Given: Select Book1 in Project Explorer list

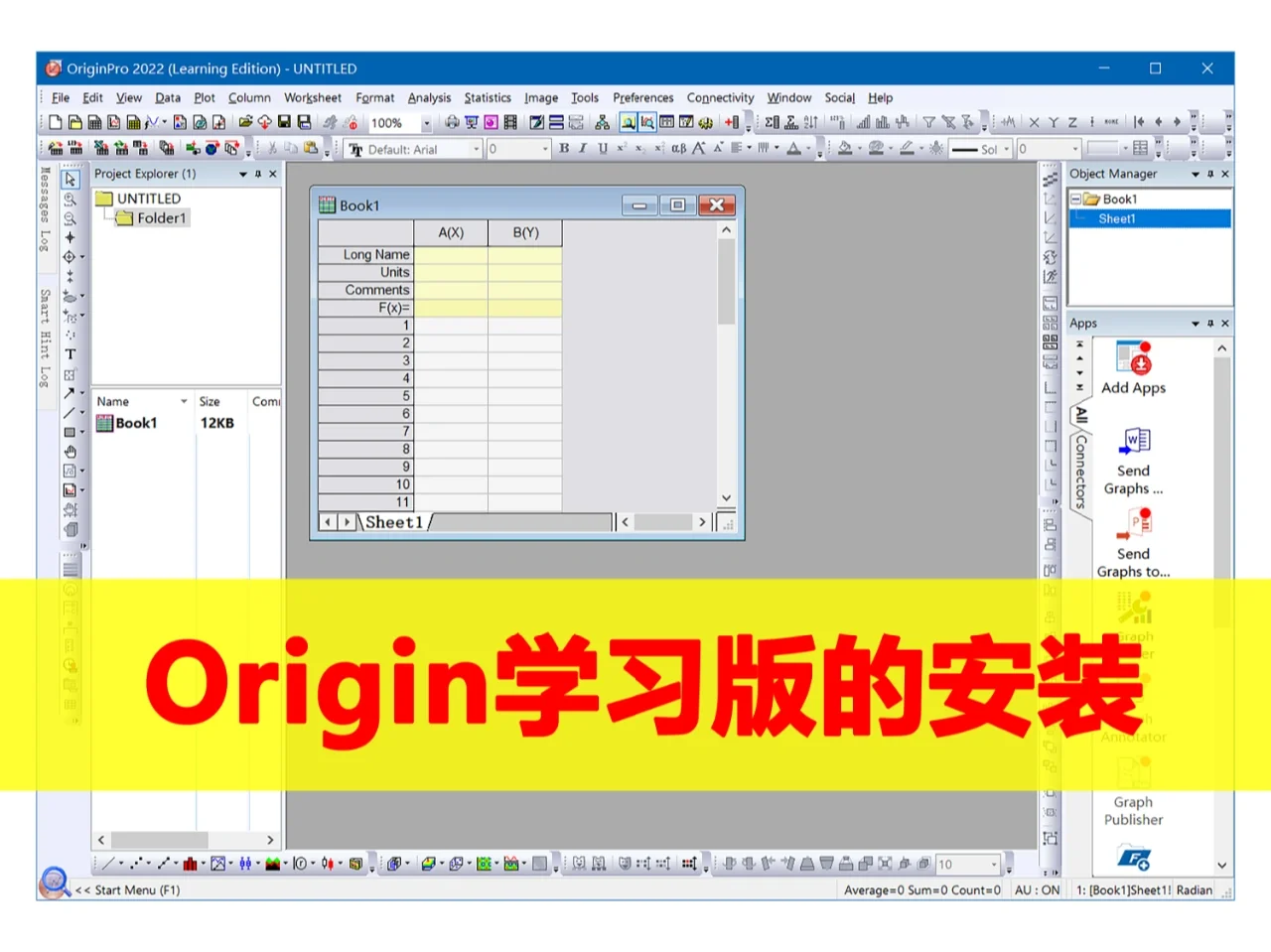Looking at the screenshot, I should pyautogui.click(x=126, y=423).
